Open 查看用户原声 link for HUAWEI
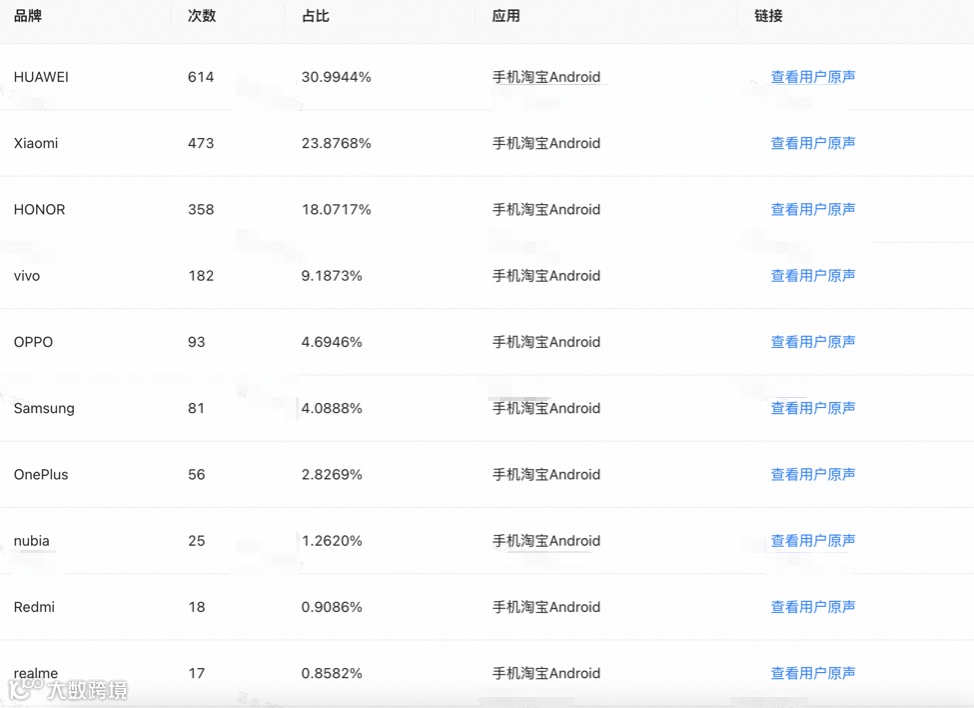 click(812, 77)
